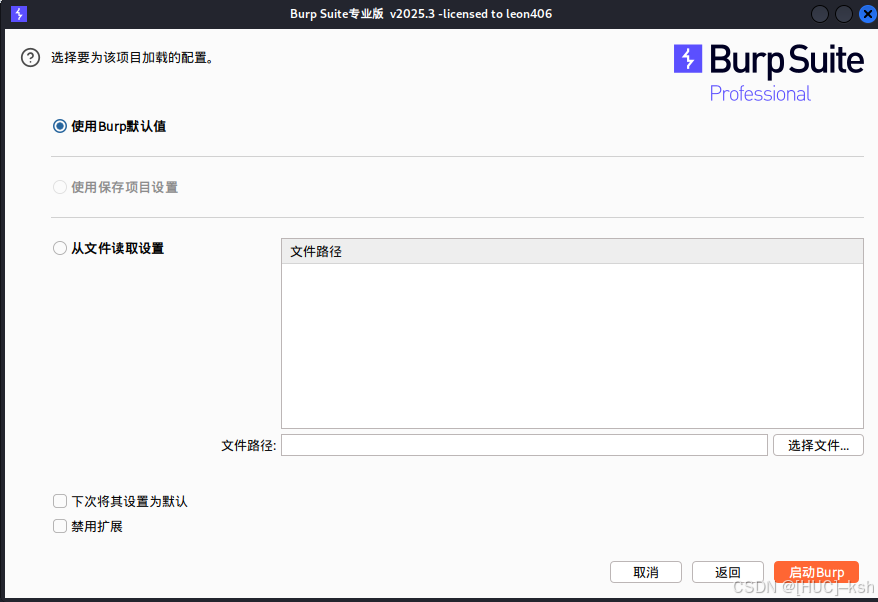Click the Burp Suite Professional logo
The height and width of the screenshot is (602, 878).
[x=768, y=73]
